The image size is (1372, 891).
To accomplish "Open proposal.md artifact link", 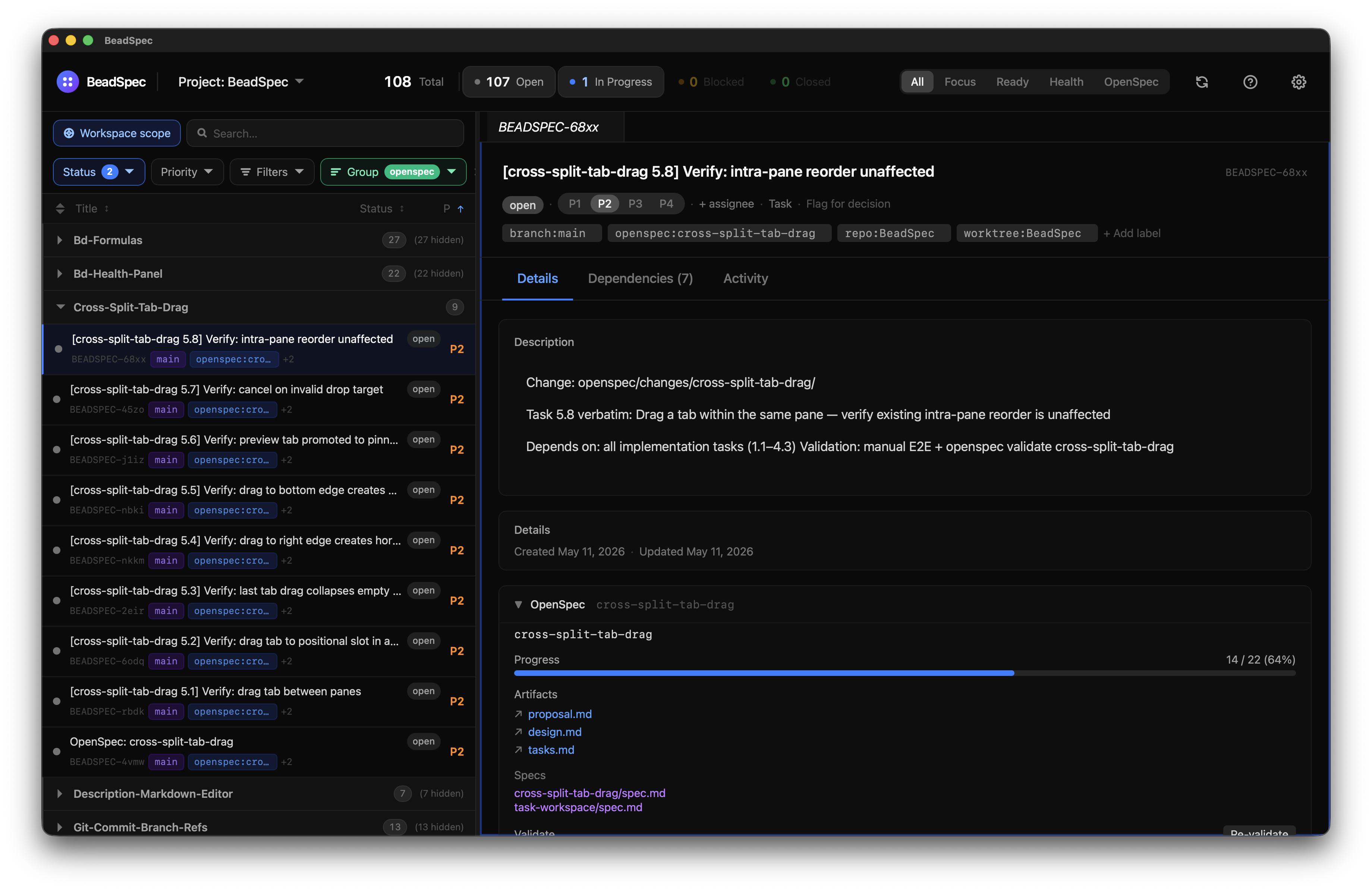I will (559, 714).
